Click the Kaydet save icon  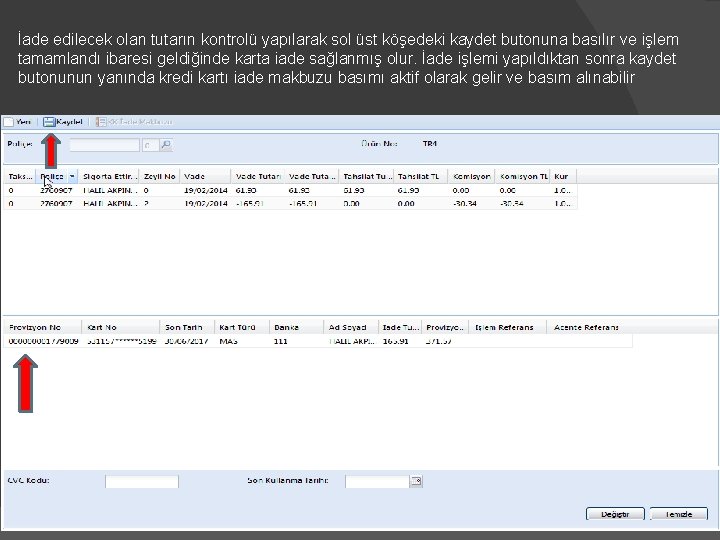pyautogui.click(x=49, y=122)
